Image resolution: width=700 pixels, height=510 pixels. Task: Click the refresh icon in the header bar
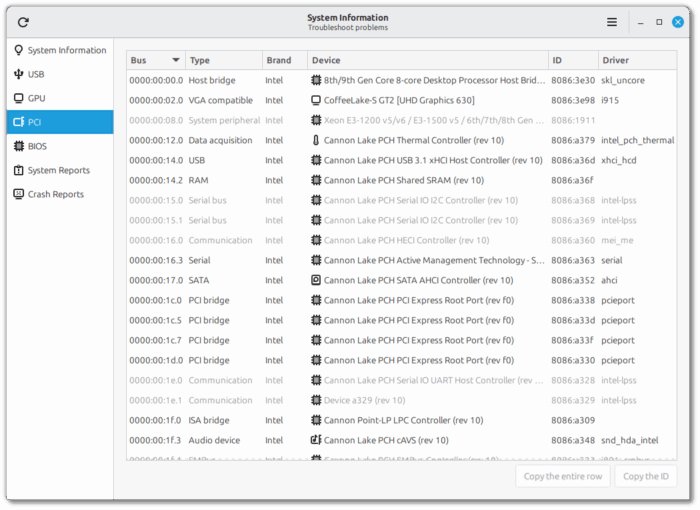[23, 22]
